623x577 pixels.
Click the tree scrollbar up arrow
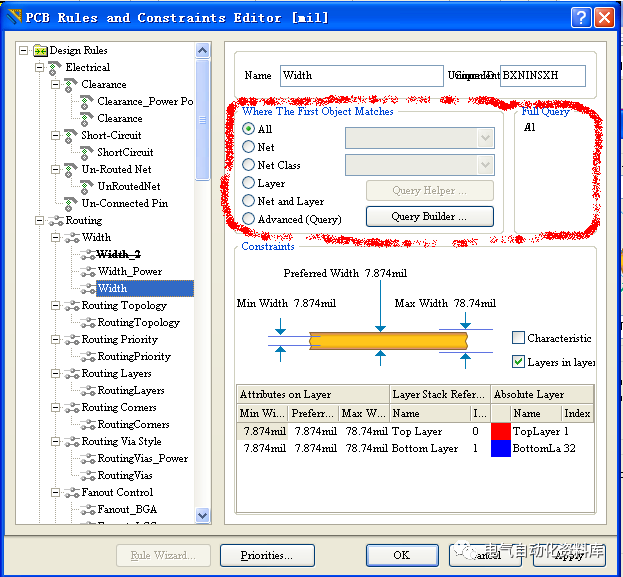(203, 50)
